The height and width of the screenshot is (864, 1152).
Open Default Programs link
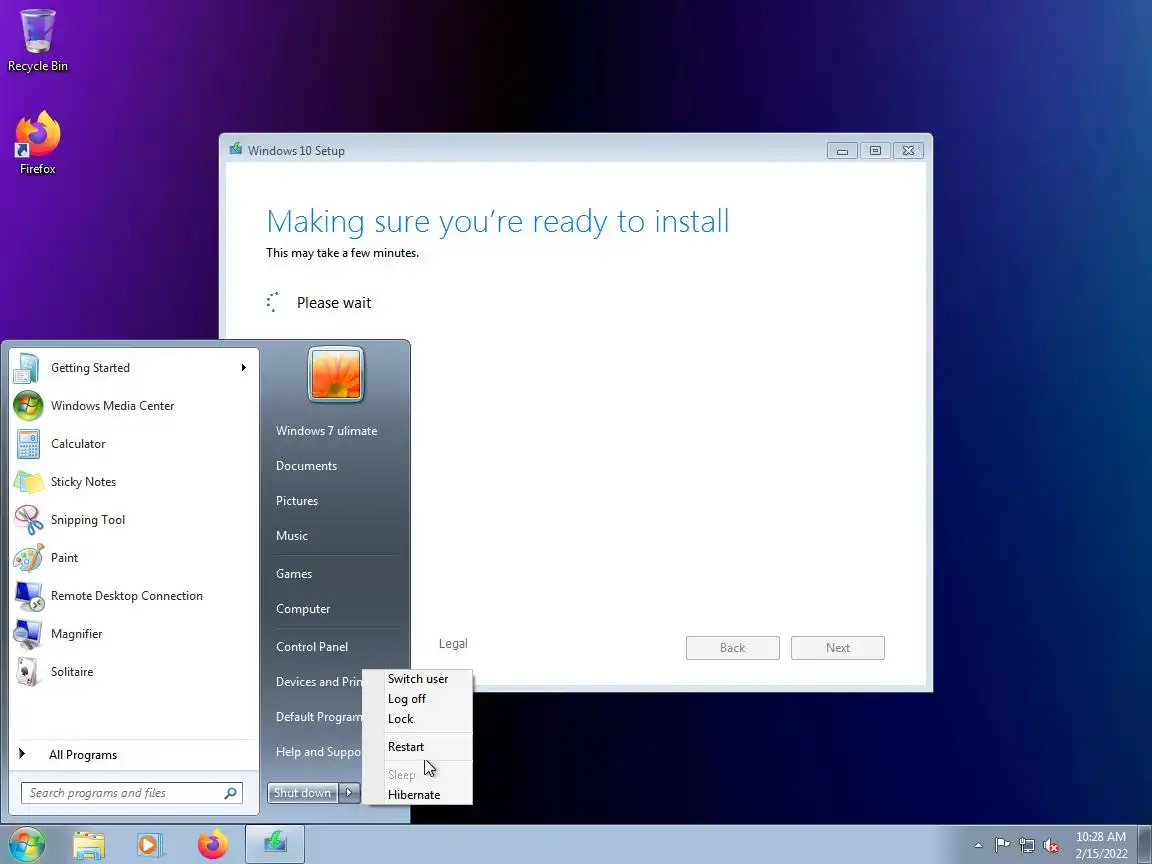tap(318, 717)
